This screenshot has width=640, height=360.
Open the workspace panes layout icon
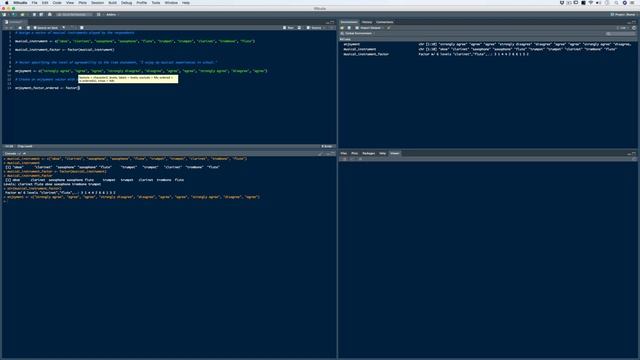98,14
